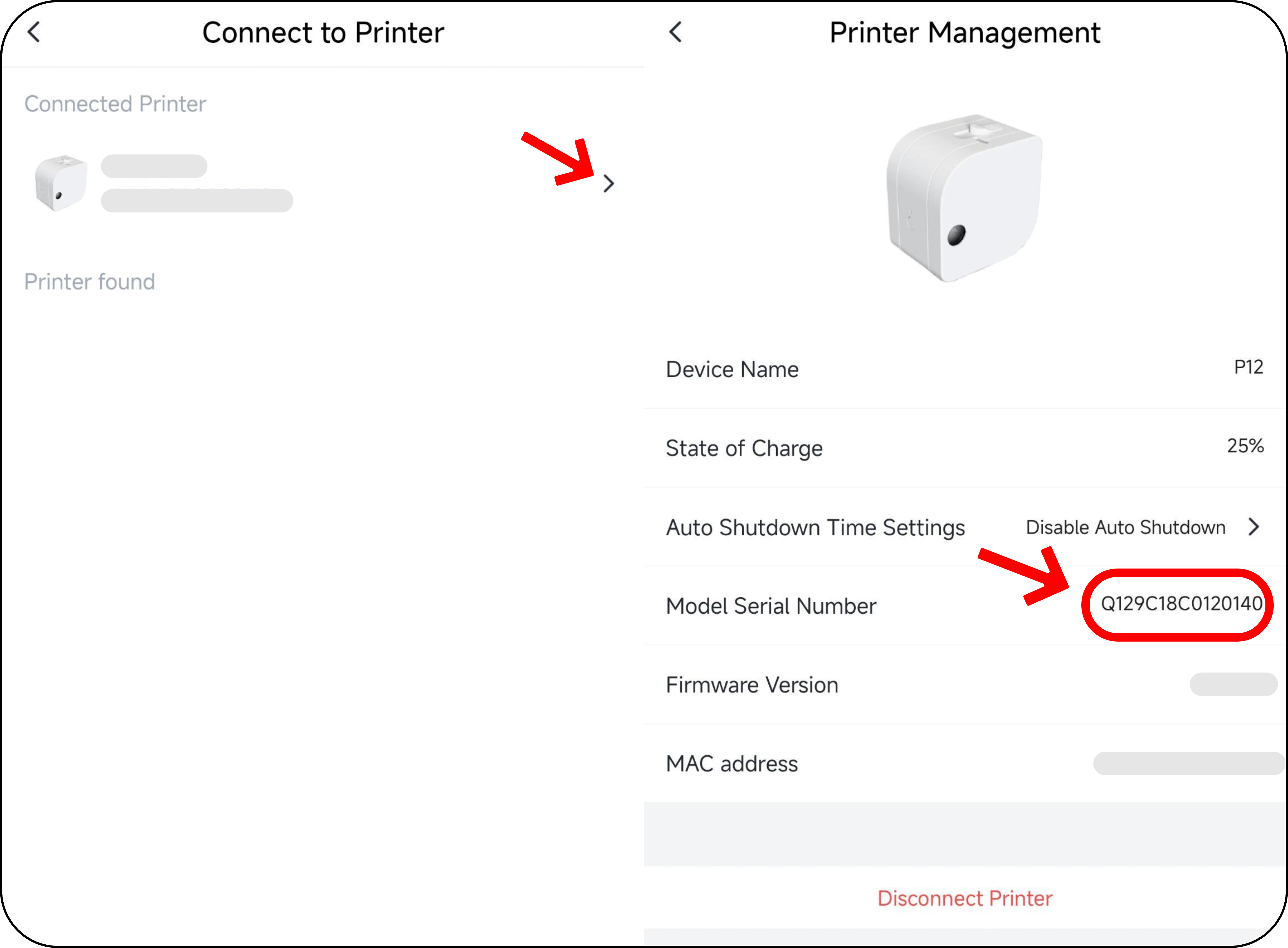Select the MAC address label
Image resolution: width=1288 pixels, height=948 pixels.
732,764
